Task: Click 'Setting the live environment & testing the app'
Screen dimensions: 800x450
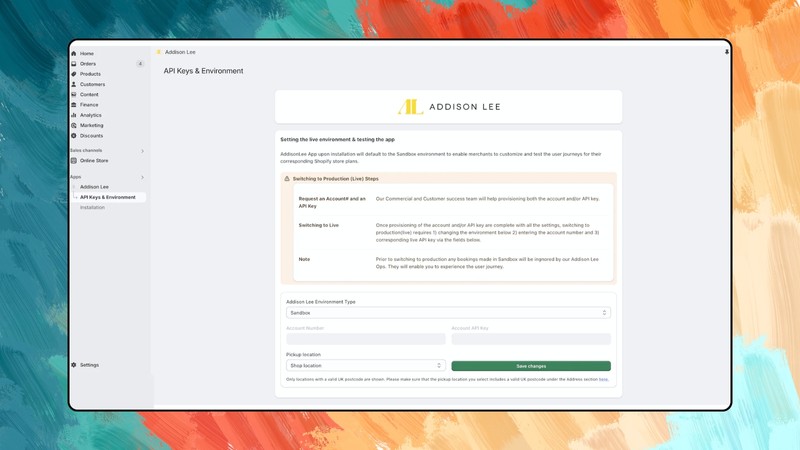Action: point(337,139)
